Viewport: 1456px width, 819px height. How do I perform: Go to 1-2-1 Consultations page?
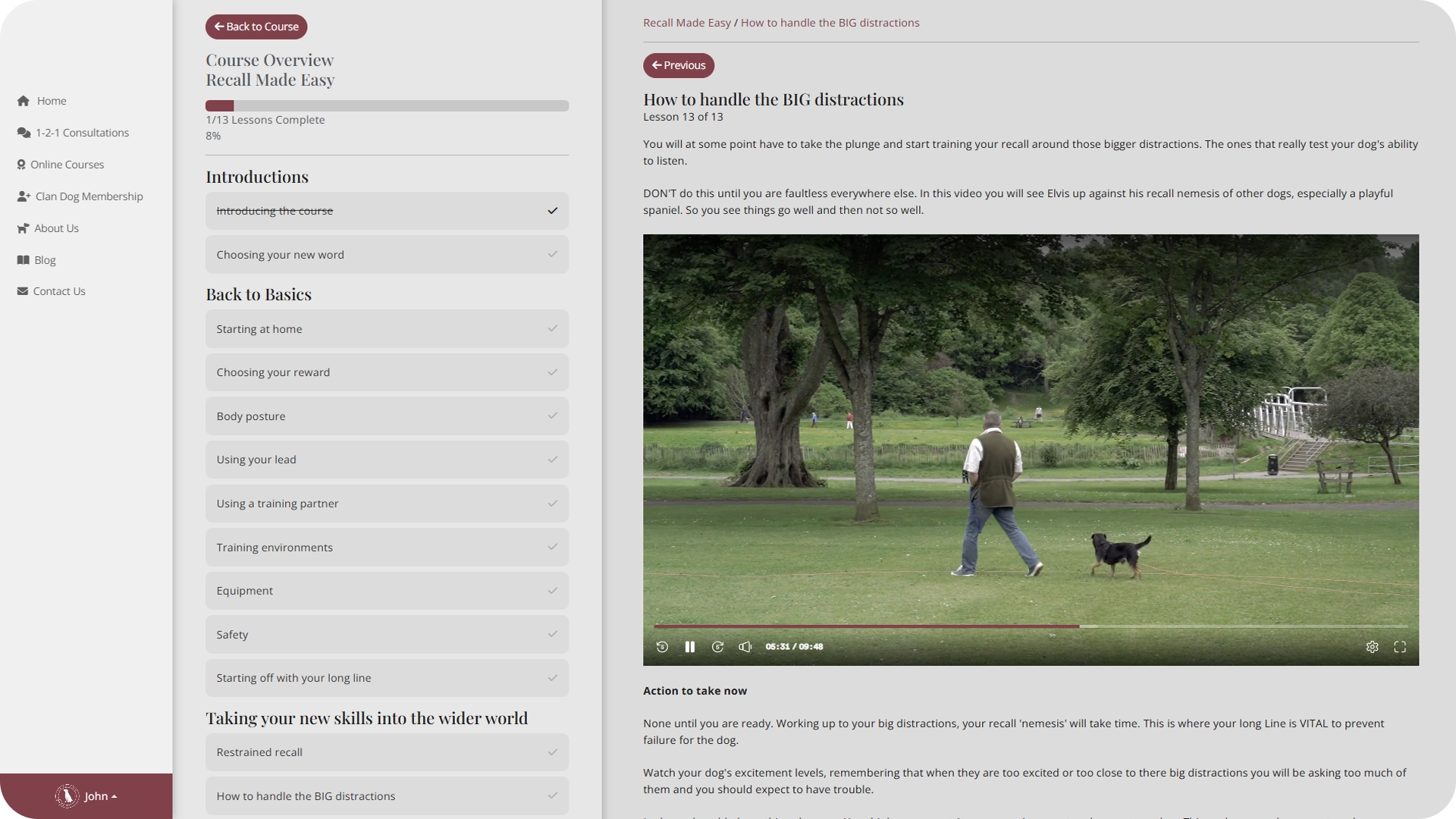(x=82, y=133)
